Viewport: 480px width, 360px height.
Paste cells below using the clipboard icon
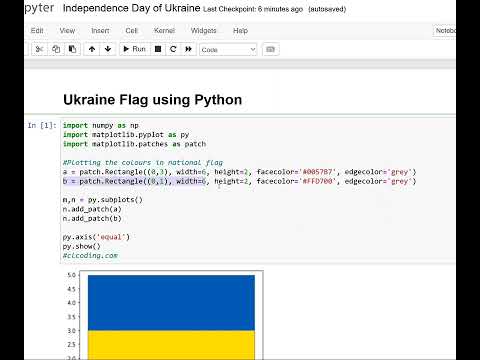72,49
